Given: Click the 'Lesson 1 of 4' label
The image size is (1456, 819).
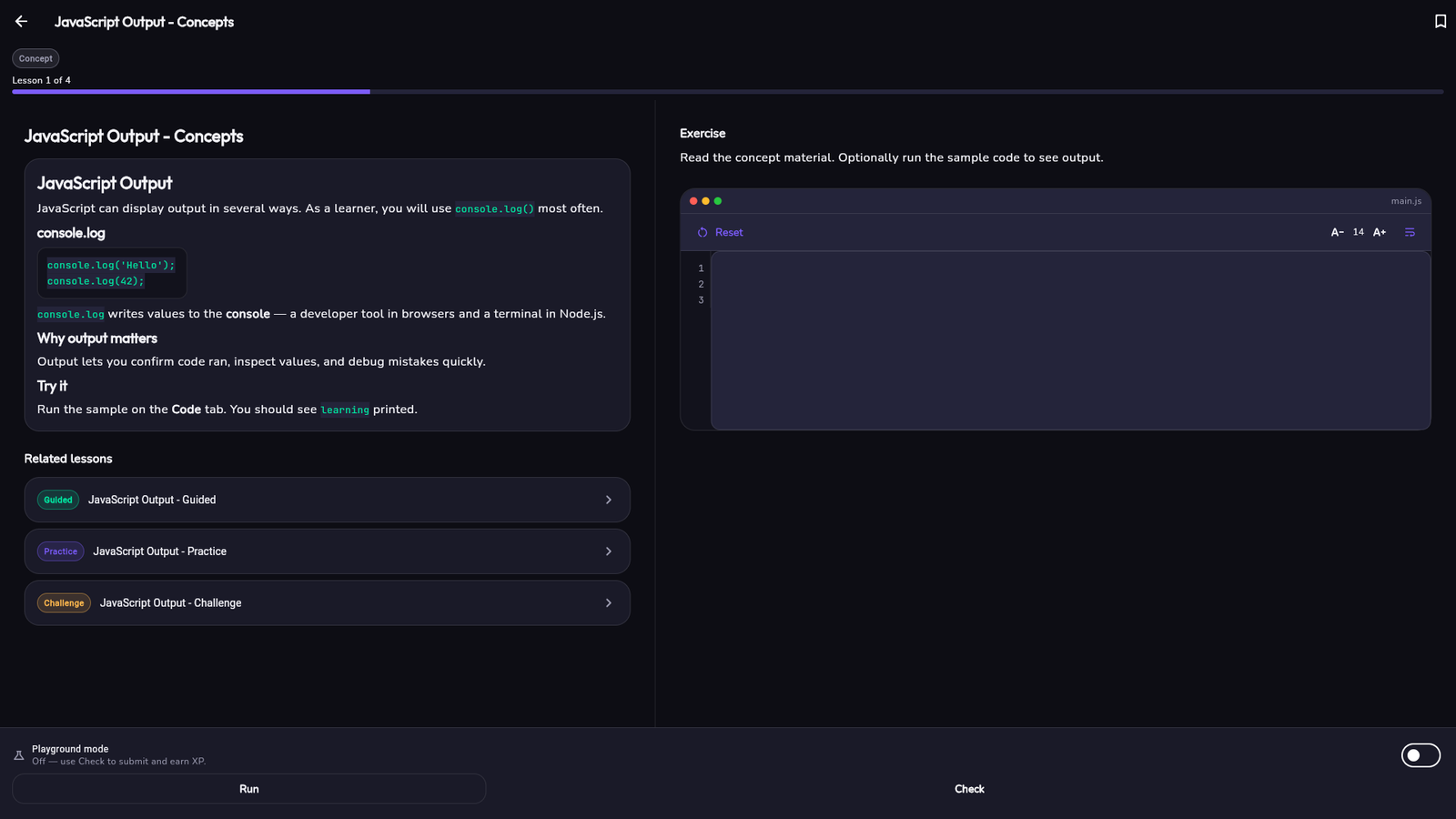Looking at the screenshot, I should tap(41, 80).
